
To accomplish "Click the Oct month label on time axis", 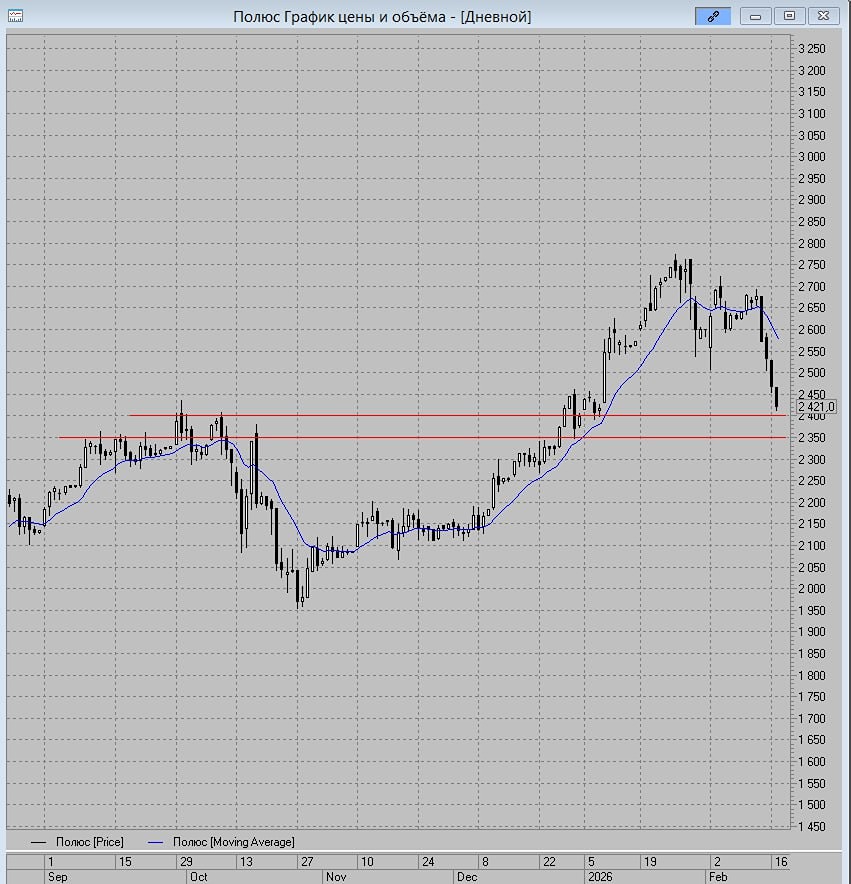I will point(199,877).
